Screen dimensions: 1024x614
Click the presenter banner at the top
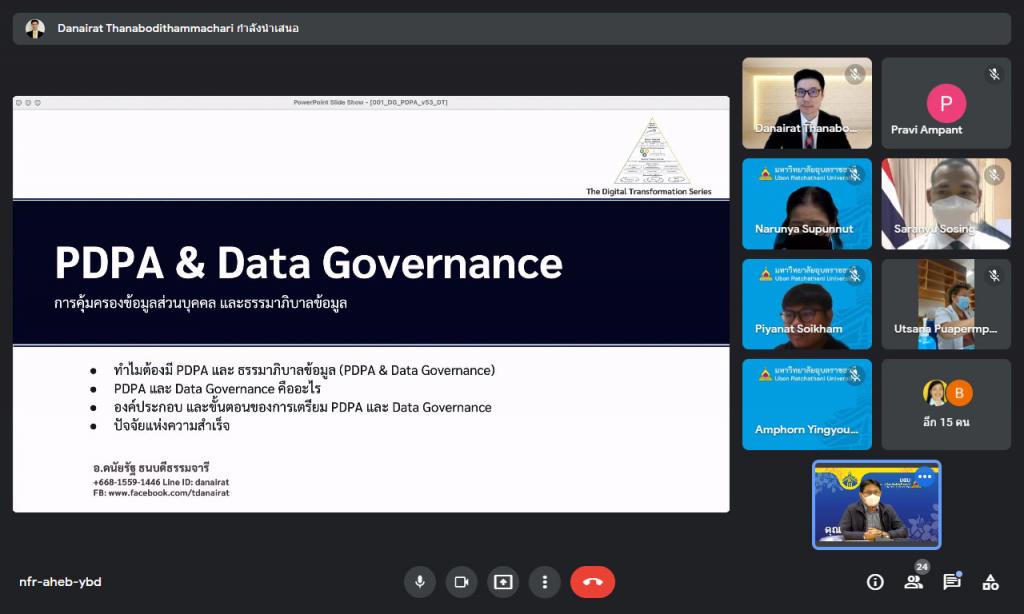click(x=511, y=28)
